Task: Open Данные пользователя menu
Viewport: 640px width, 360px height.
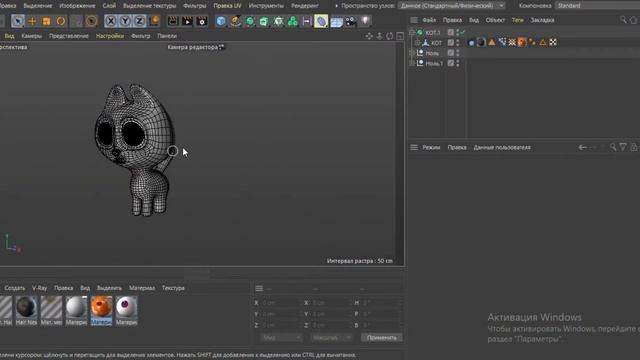Action: [x=502, y=147]
